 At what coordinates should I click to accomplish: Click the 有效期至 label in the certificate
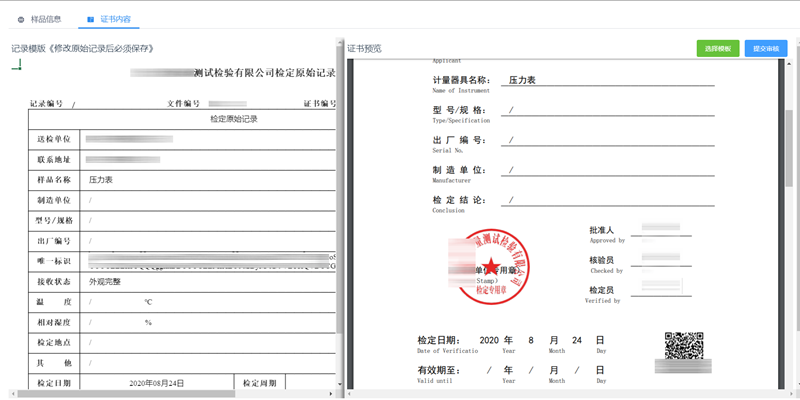[x=439, y=370]
